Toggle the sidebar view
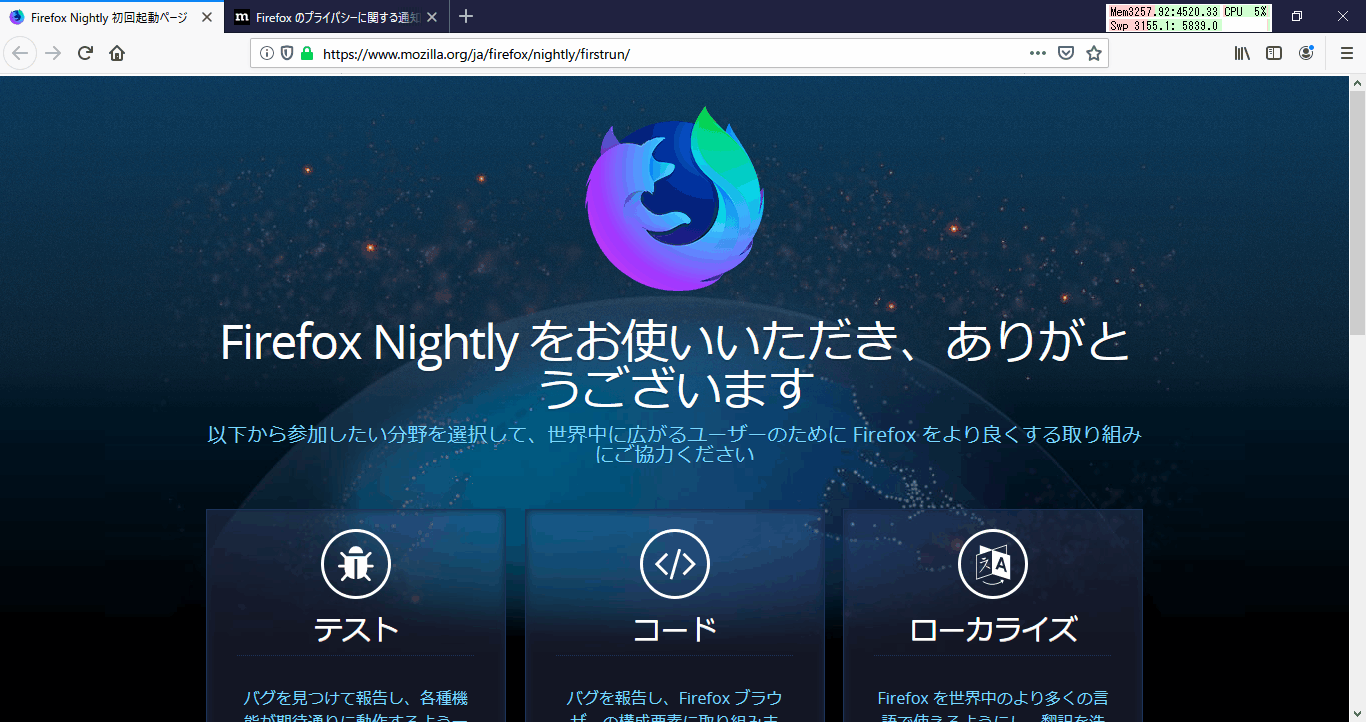 pyautogui.click(x=1274, y=53)
